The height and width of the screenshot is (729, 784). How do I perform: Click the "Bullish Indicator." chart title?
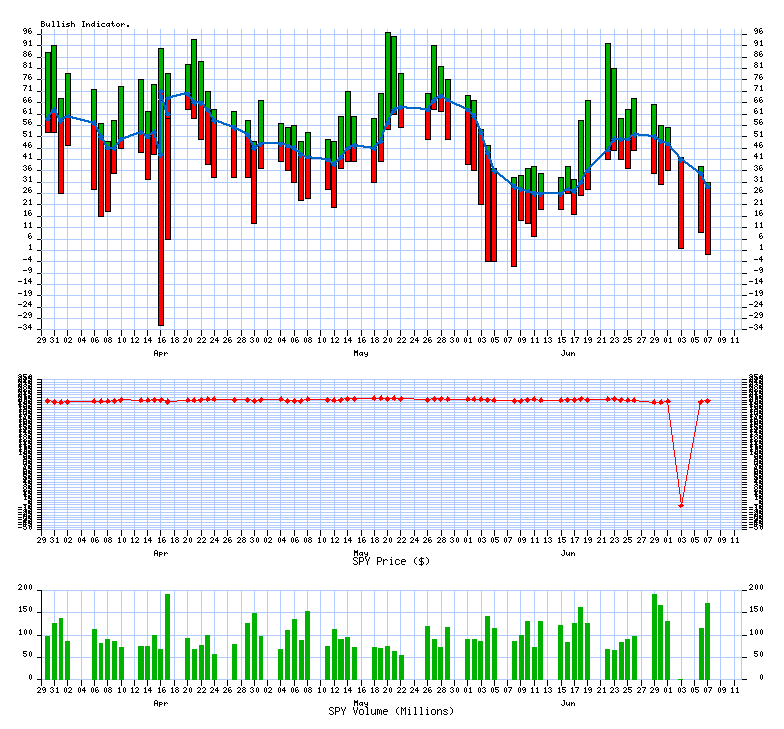pos(85,24)
